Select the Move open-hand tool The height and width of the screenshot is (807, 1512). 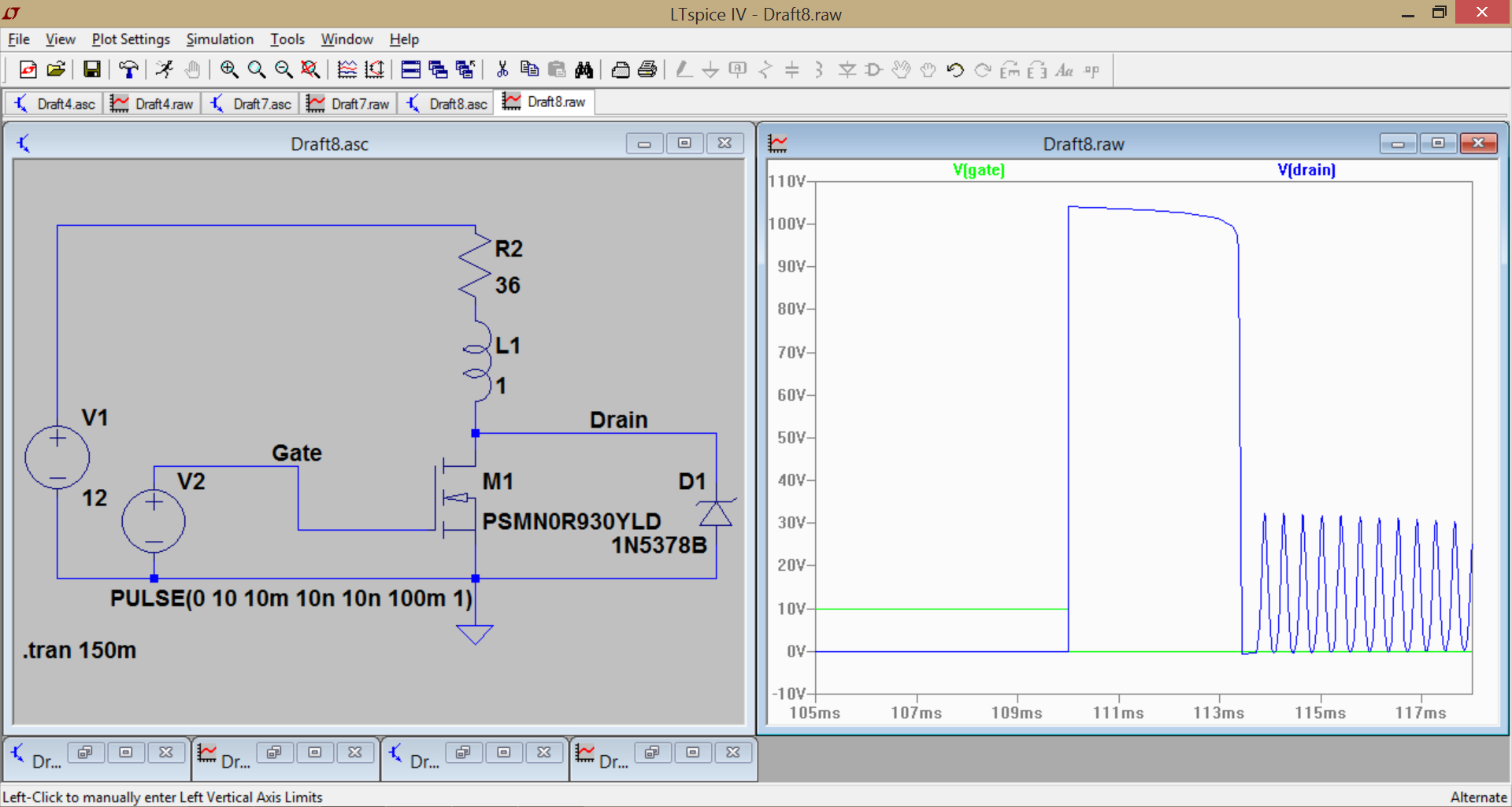click(901, 70)
